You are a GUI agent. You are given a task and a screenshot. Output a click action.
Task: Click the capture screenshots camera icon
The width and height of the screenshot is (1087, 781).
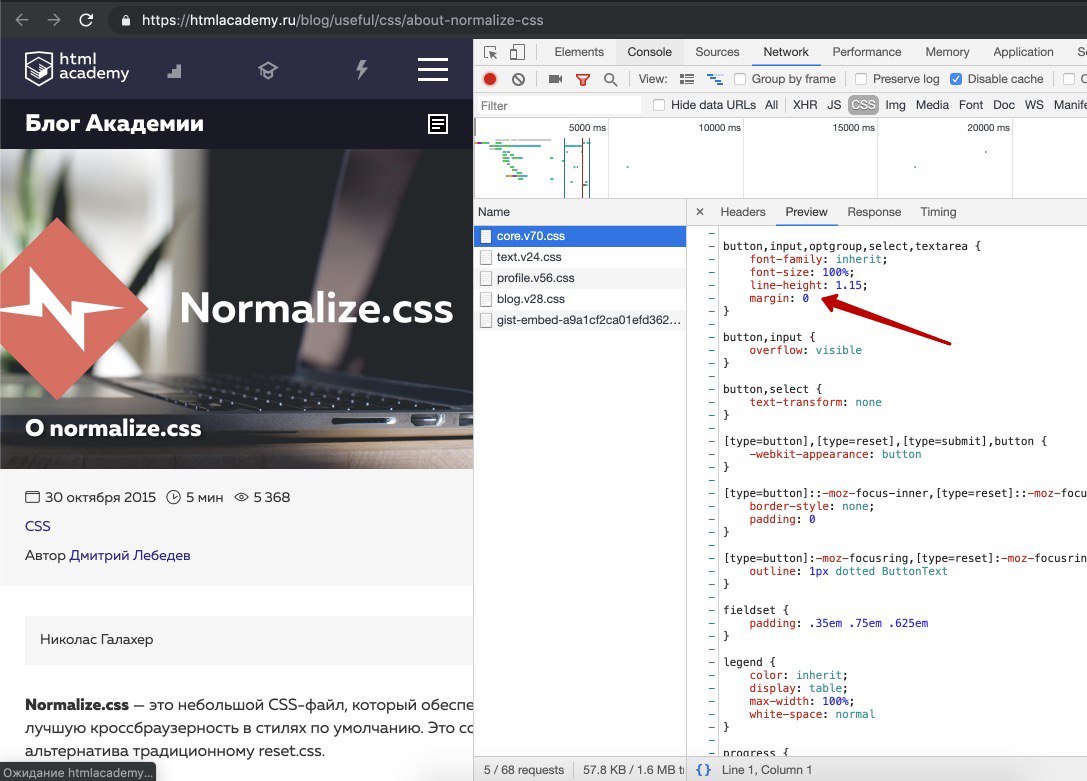pos(555,79)
